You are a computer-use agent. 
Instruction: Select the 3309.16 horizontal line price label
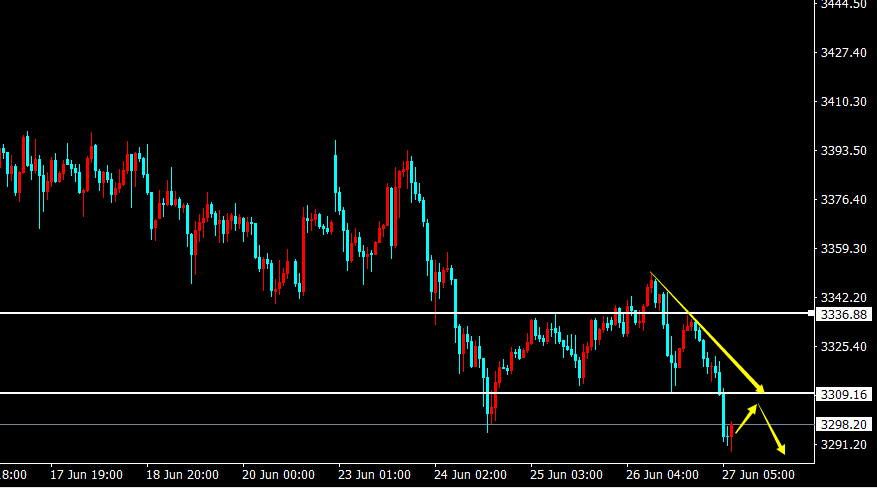[843, 395]
